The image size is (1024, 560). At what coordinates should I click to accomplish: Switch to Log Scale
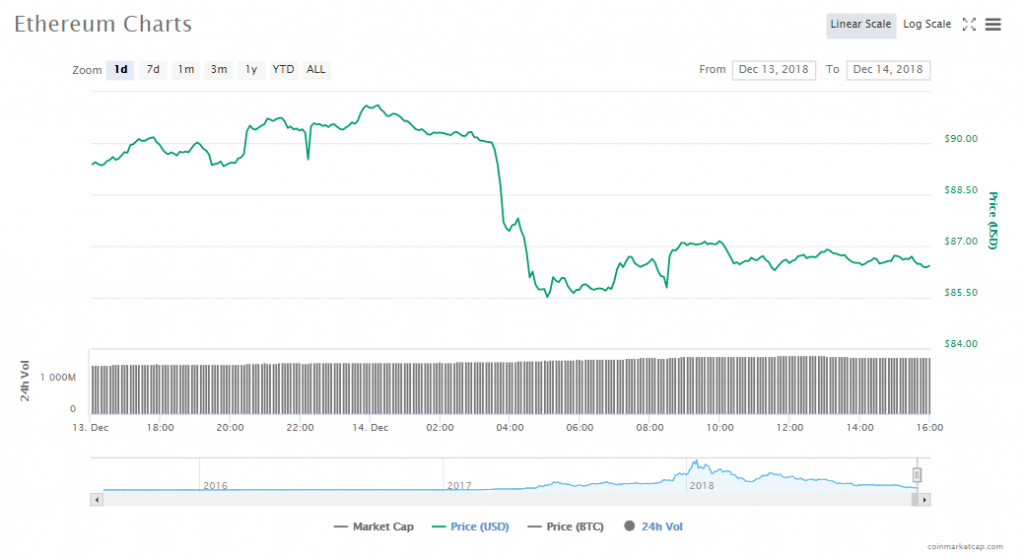(927, 25)
